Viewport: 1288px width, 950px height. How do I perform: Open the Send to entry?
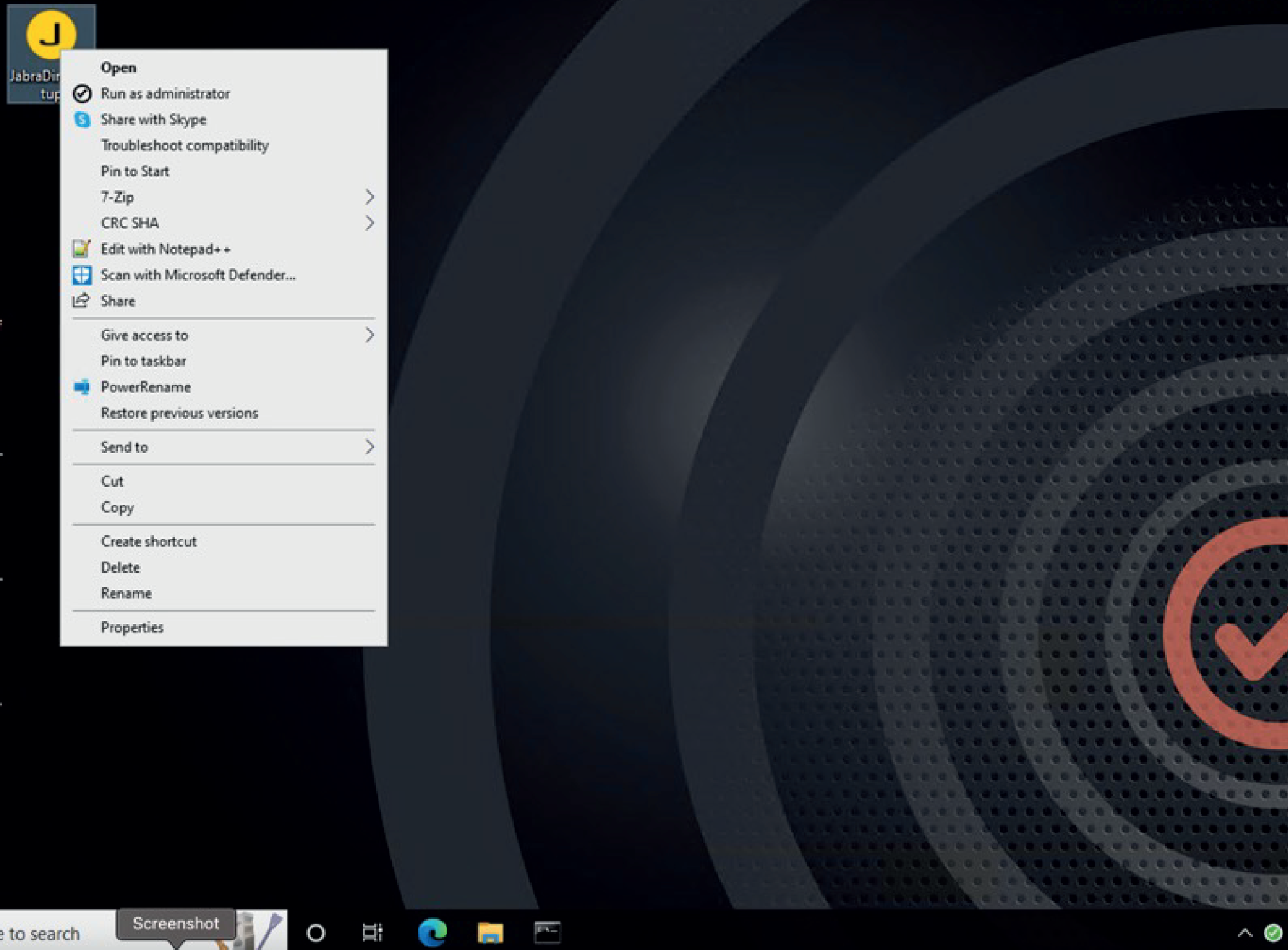(224, 447)
